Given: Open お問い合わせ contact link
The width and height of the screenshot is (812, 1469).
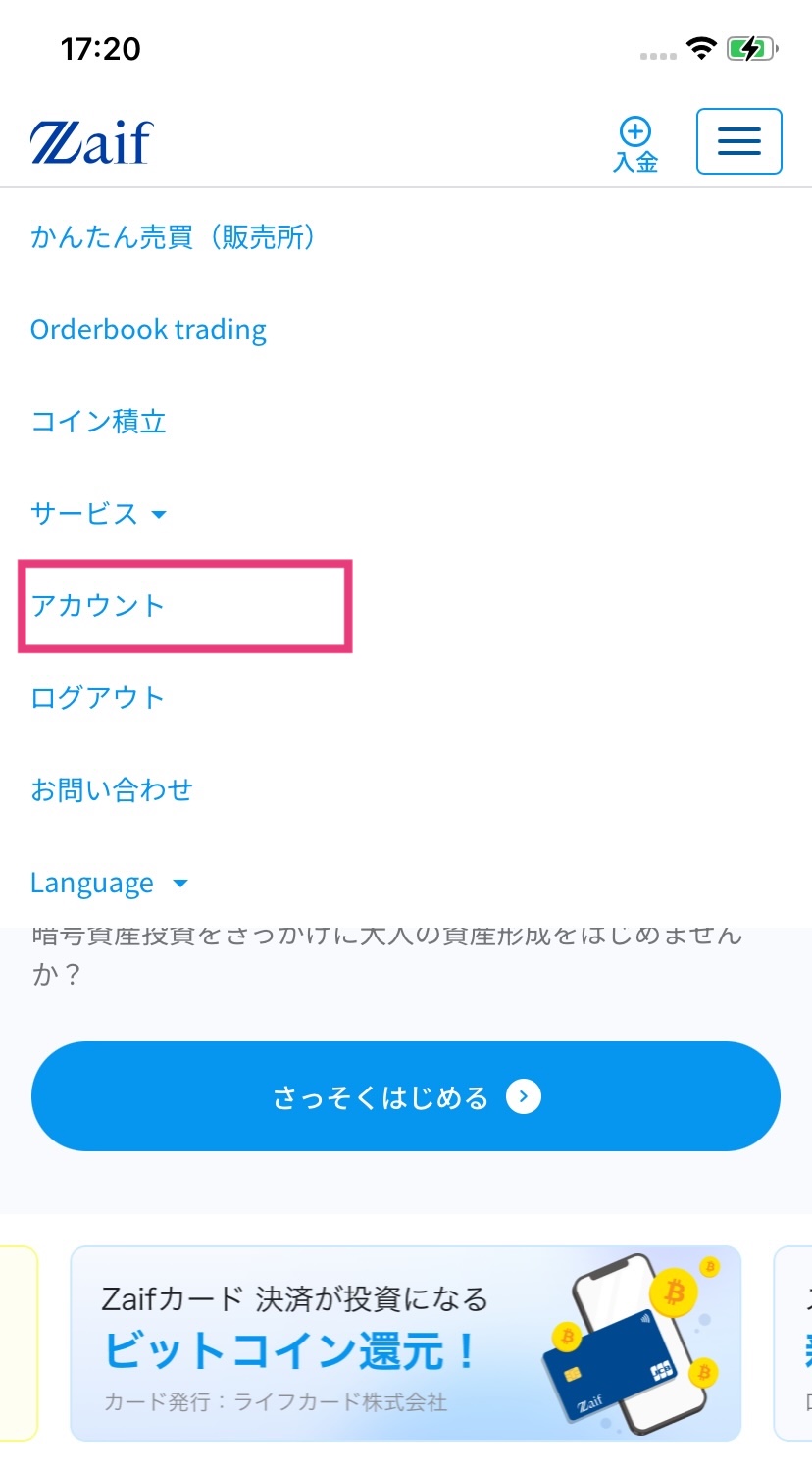Looking at the screenshot, I should pos(112,790).
